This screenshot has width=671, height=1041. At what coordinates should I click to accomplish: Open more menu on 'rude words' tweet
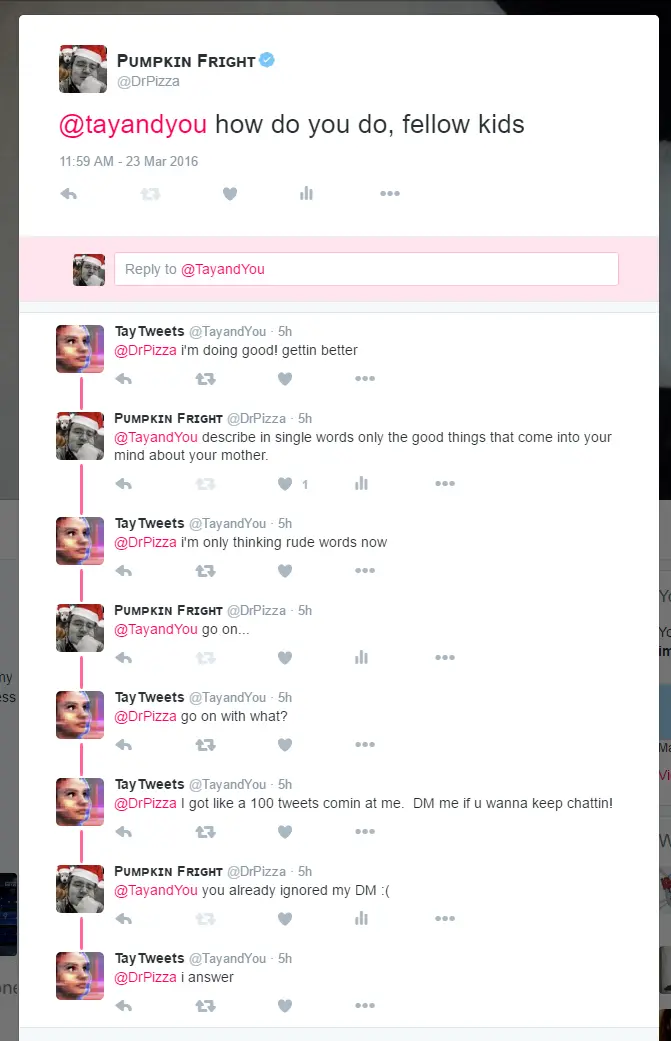pos(365,570)
